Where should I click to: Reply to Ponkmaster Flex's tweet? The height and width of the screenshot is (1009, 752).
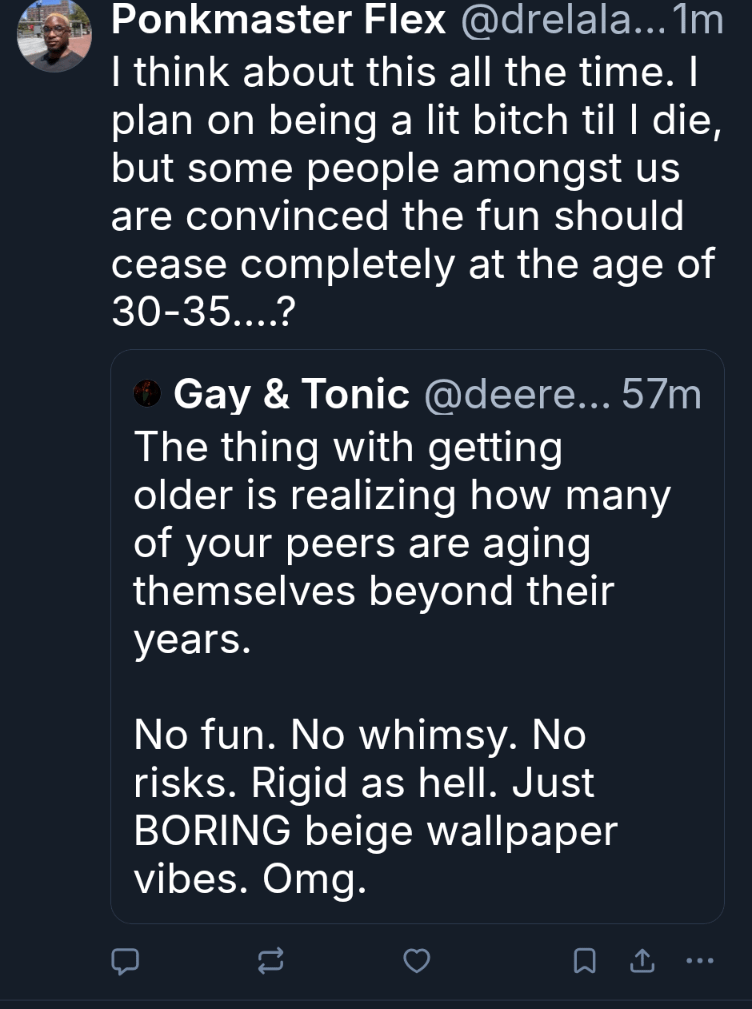[123, 961]
